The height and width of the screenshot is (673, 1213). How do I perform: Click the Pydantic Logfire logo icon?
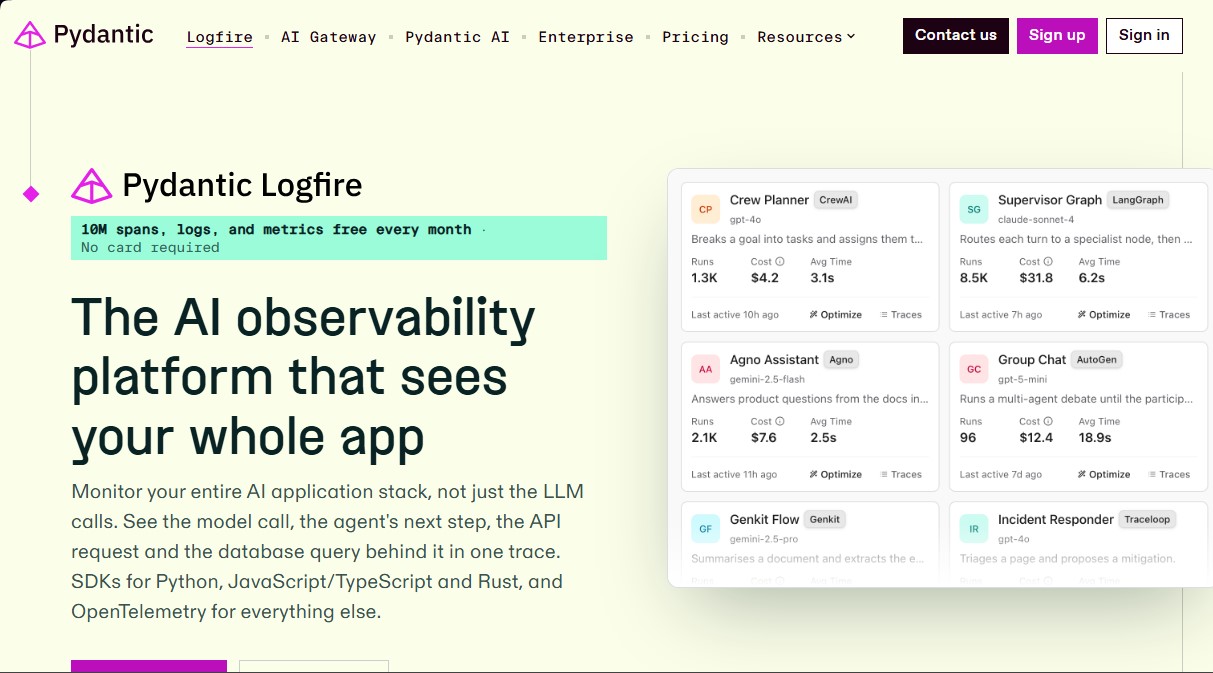coord(91,186)
